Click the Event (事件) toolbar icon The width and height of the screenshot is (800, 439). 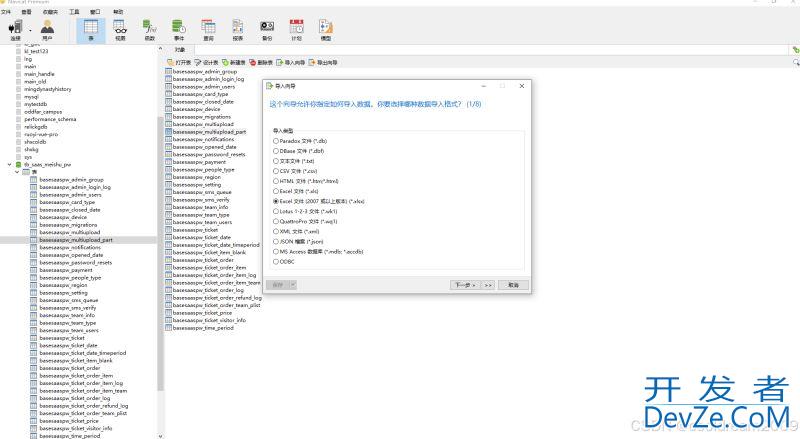tap(179, 29)
